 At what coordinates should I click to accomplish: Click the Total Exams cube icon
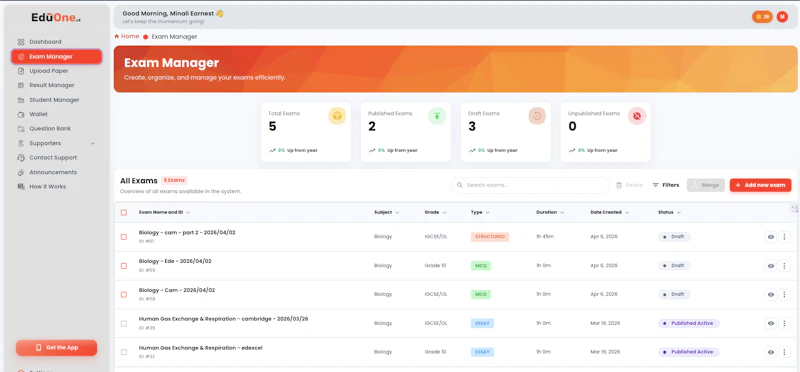[x=337, y=116]
